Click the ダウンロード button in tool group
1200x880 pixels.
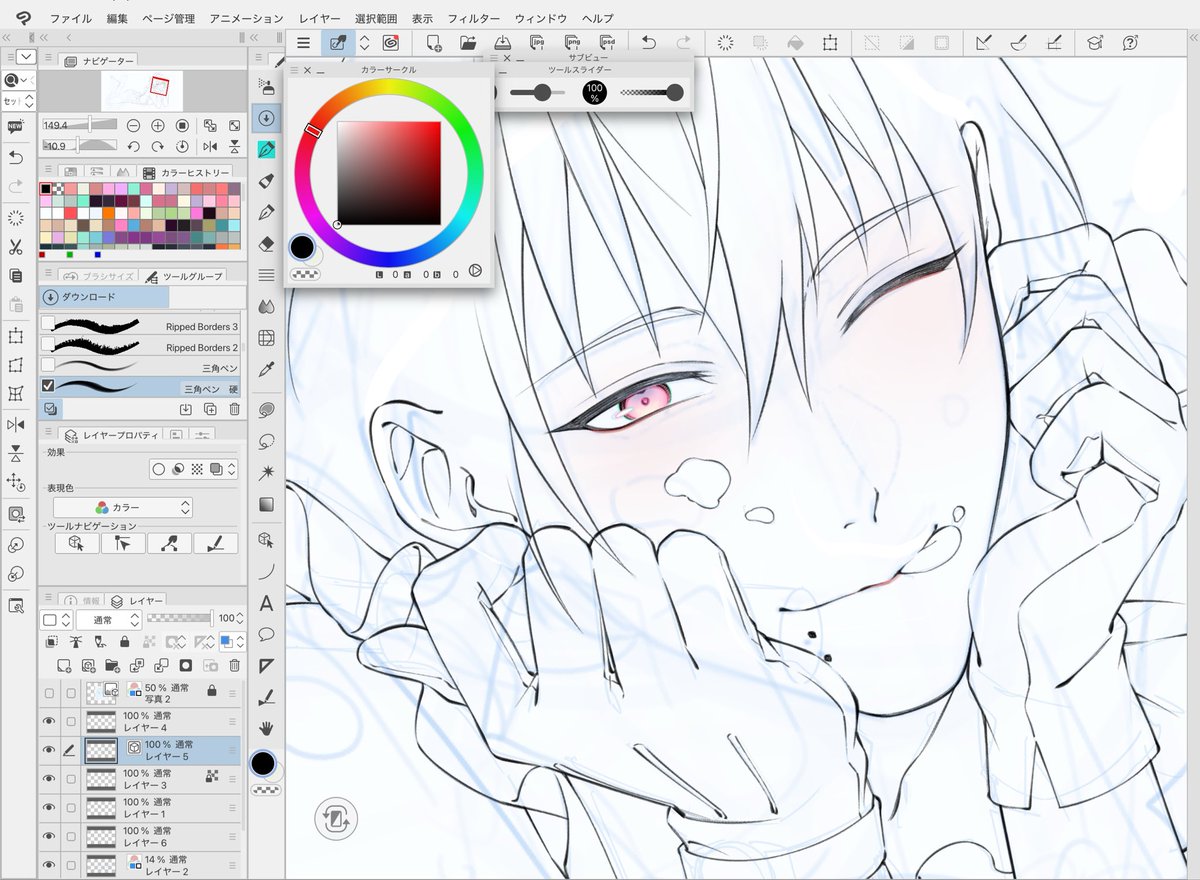click(x=104, y=297)
